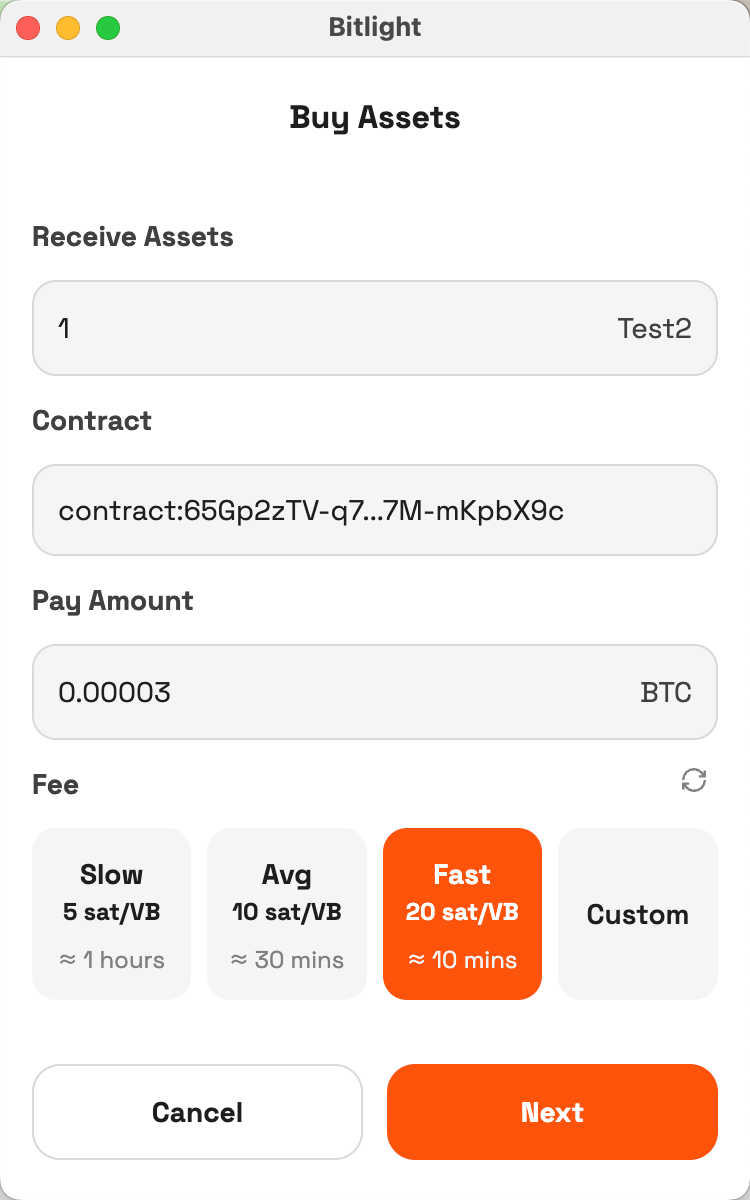Click the Test2 asset unit label

pos(654,328)
